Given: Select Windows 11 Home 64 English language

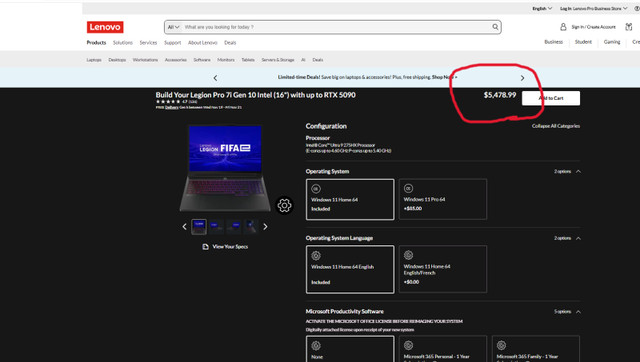Looking at the screenshot, I should [350, 269].
